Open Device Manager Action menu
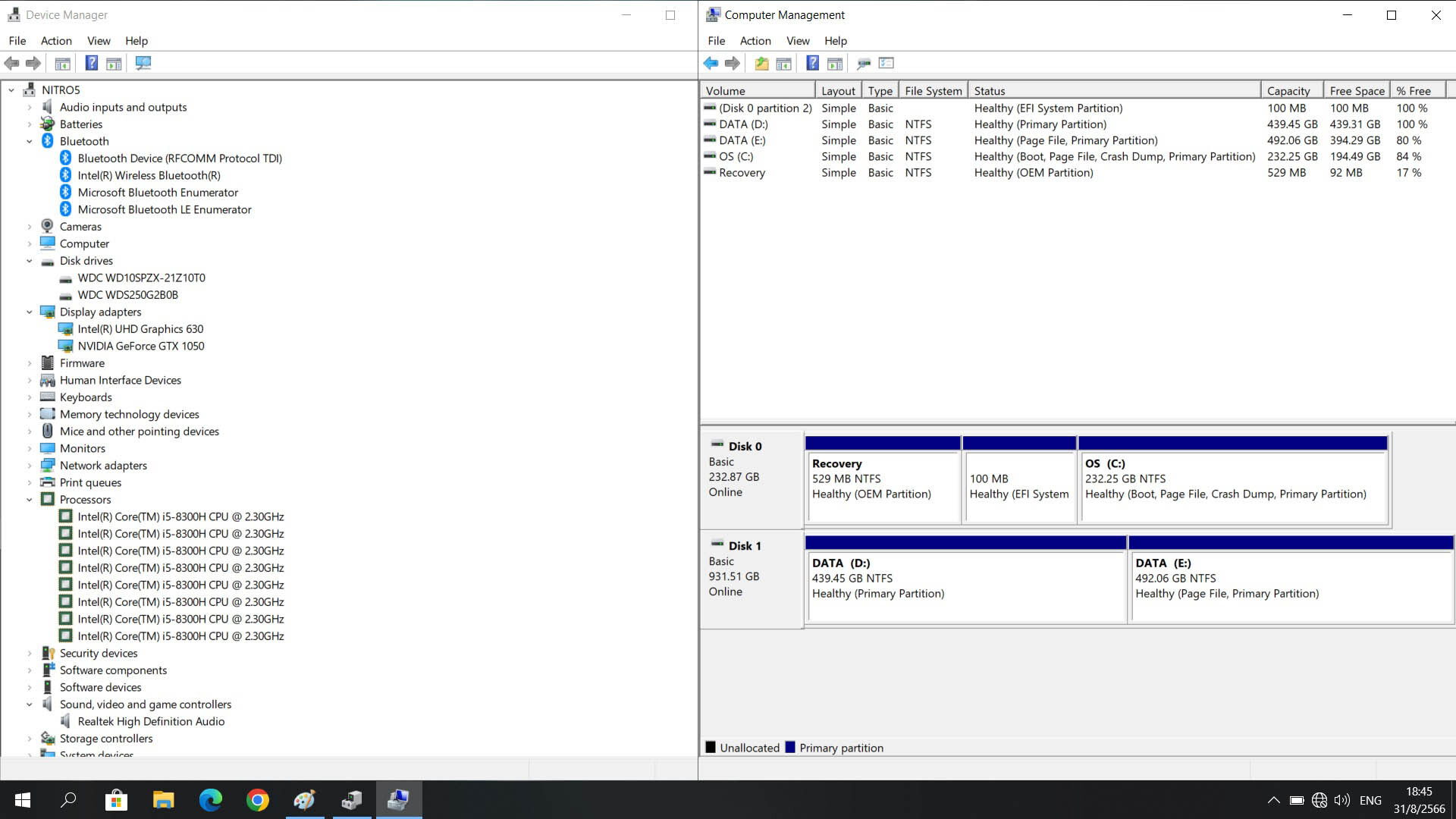Image resolution: width=1456 pixels, height=819 pixels. (x=56, y=41)
